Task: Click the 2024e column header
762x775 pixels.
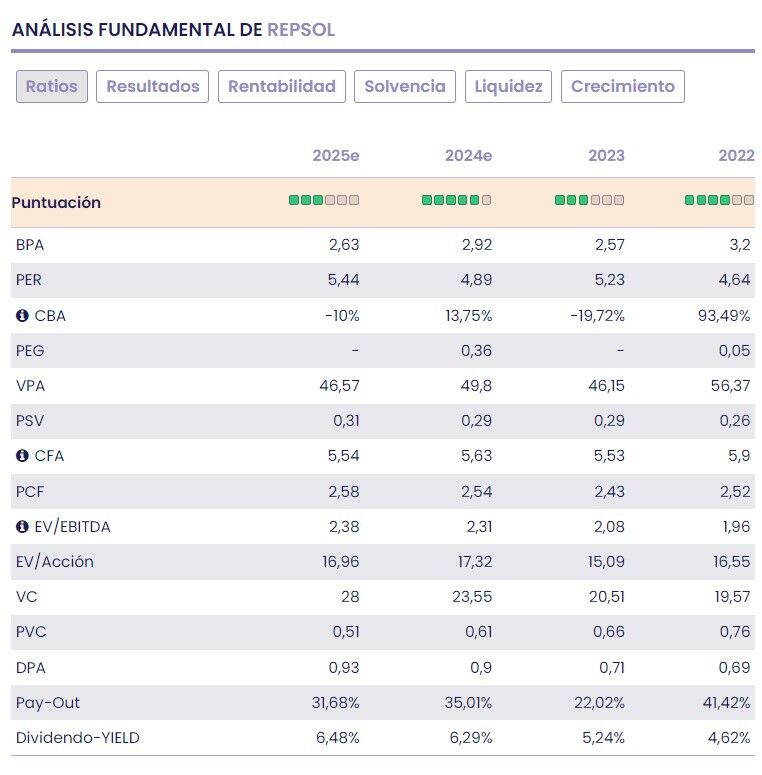Action: coord(468,156)
